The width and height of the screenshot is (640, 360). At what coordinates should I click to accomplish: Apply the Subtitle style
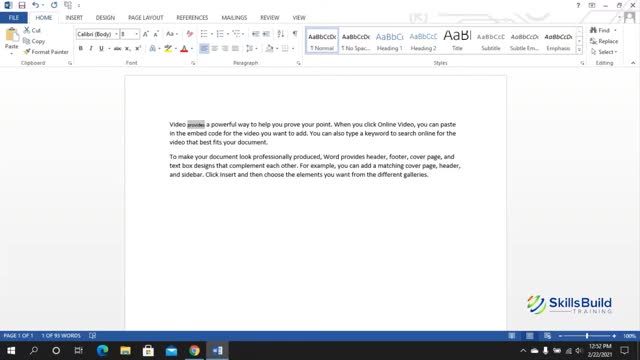[x=491, y=41]
